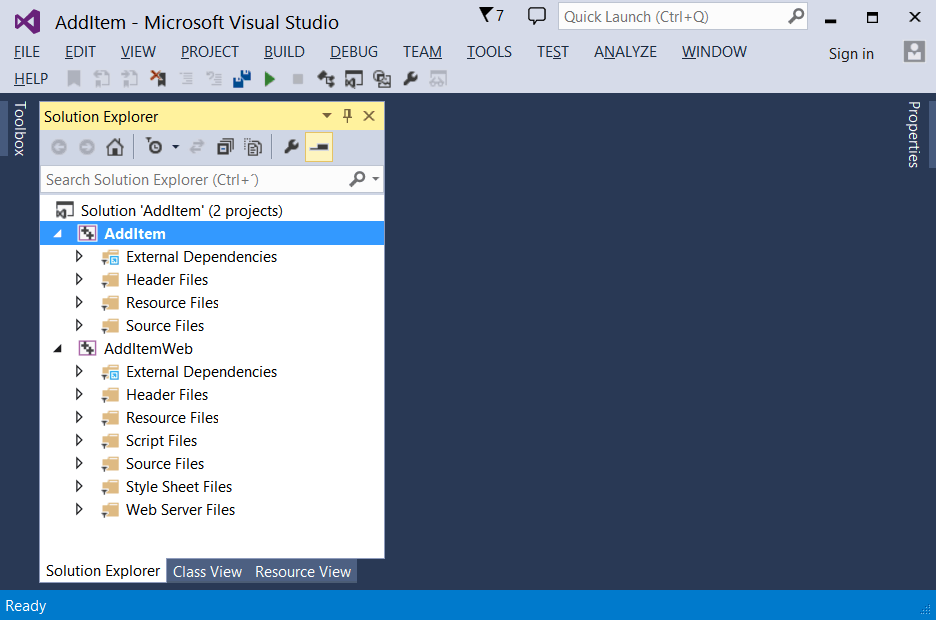Image resolution: width=936 pixels, height=620 pixels.
Task: Click the Save All toolbar icon
Action: [242, 79]
